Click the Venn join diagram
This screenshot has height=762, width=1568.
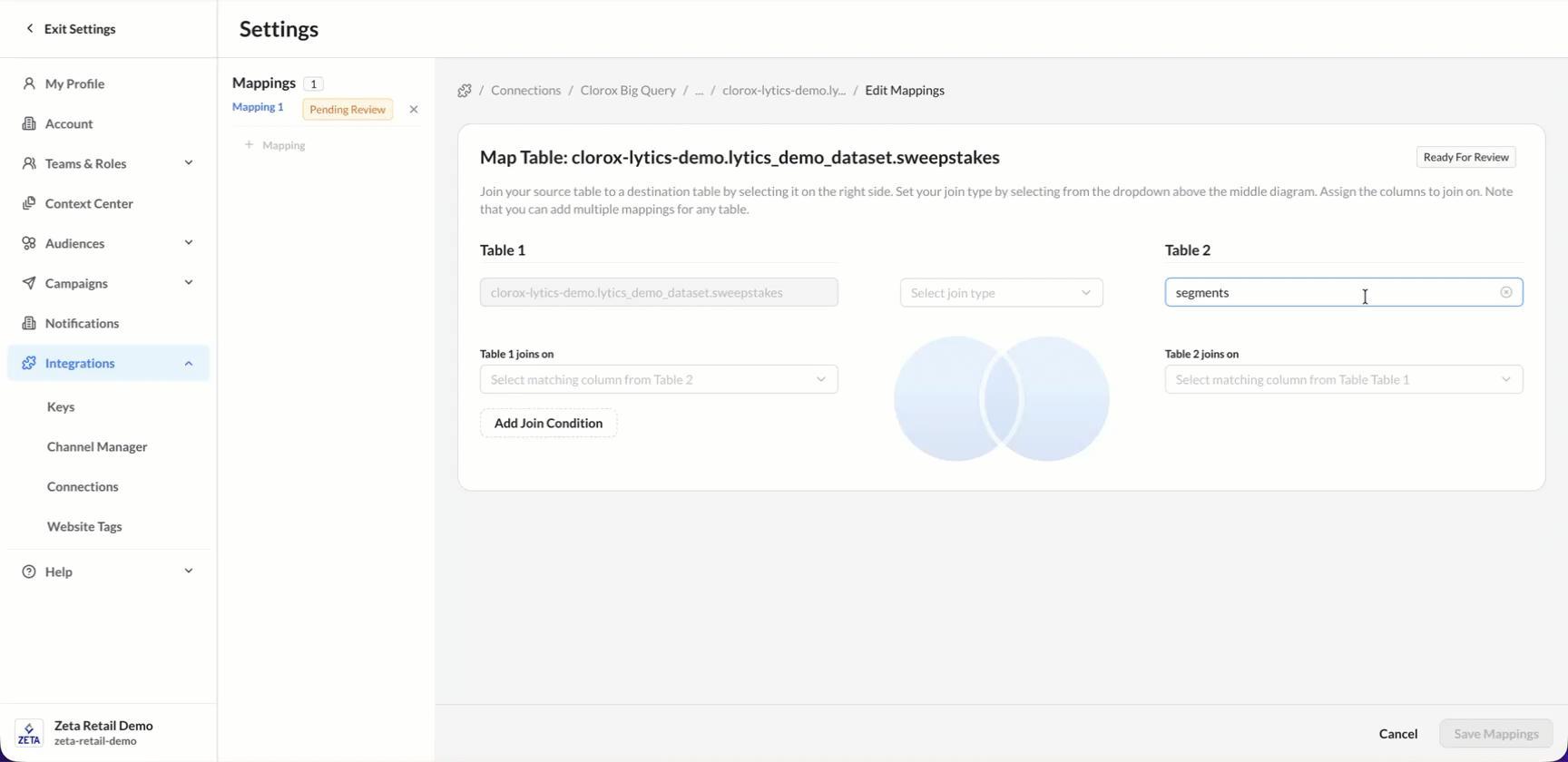tap(1002, 399)
